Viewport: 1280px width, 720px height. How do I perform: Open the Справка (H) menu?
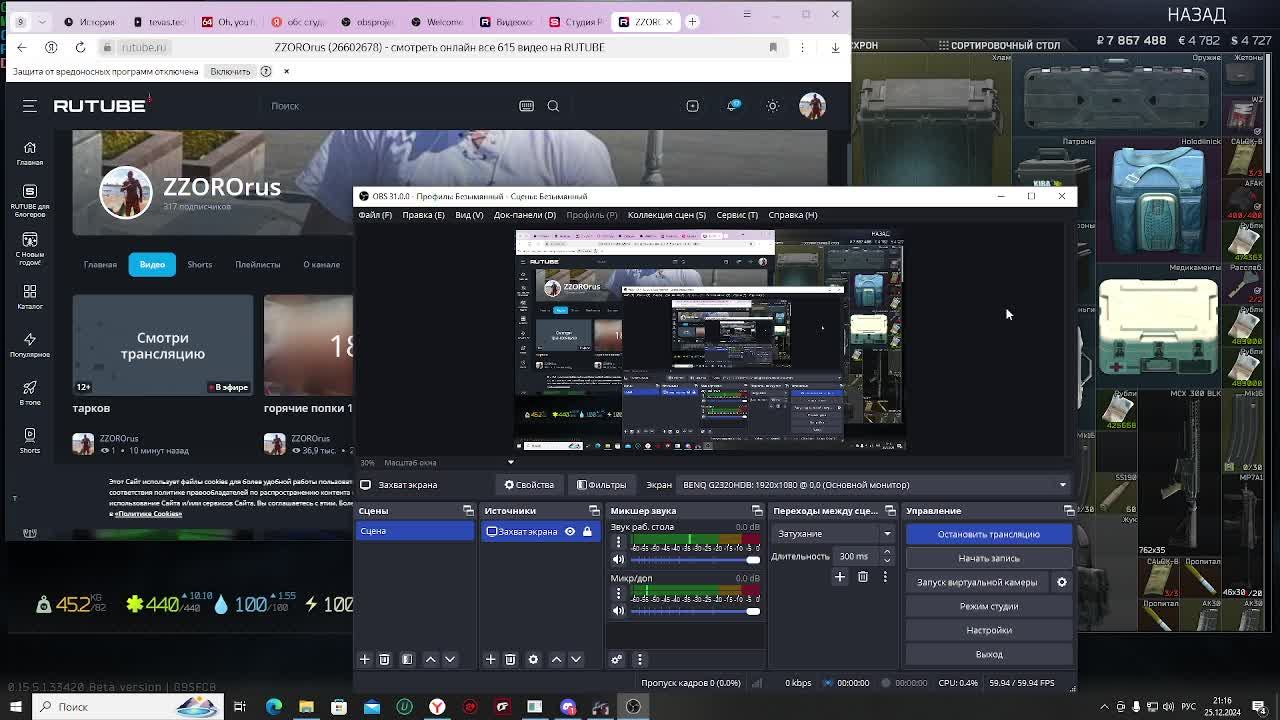[793, 215]
